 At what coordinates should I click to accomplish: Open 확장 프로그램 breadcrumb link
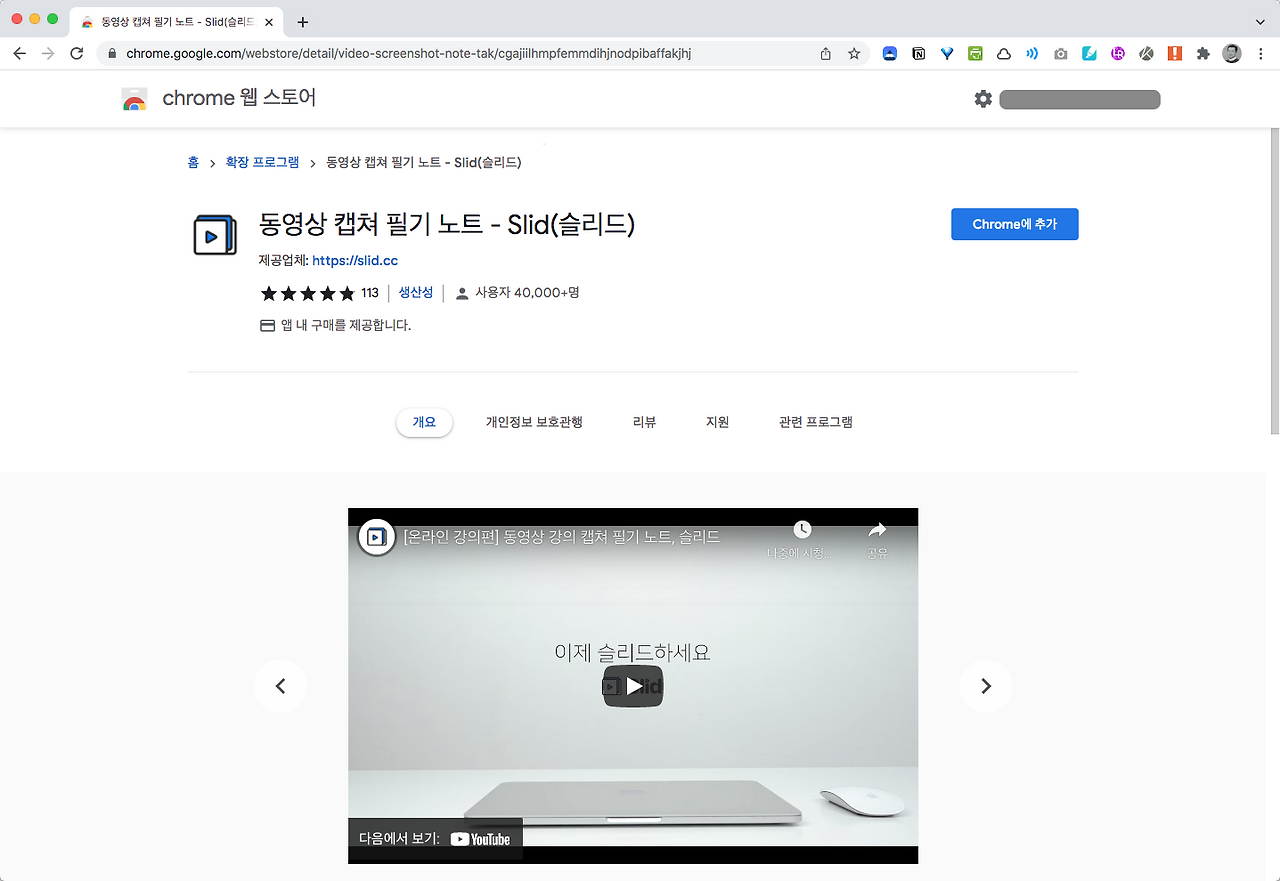[x=262, y=162]
